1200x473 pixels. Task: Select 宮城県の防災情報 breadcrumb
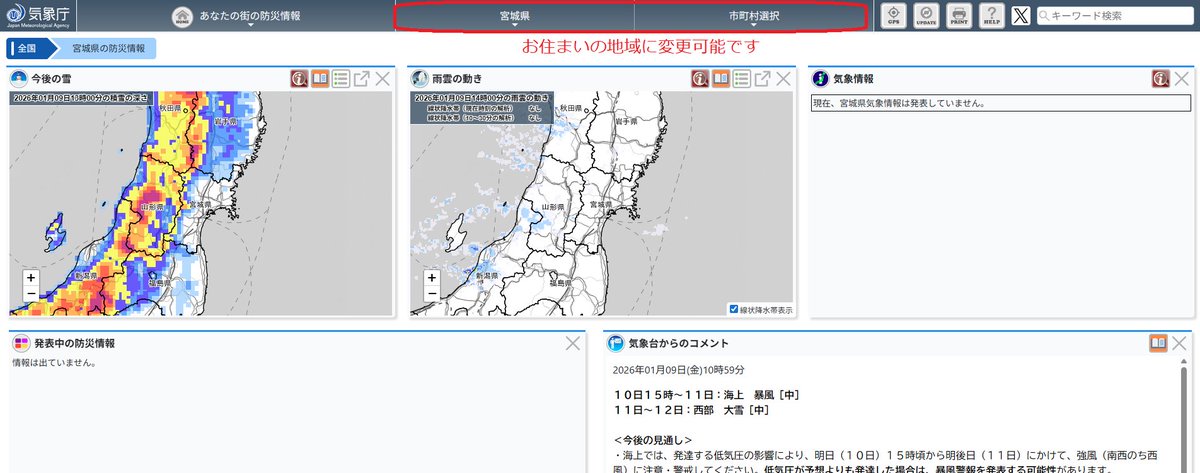(x=108, y=48)
